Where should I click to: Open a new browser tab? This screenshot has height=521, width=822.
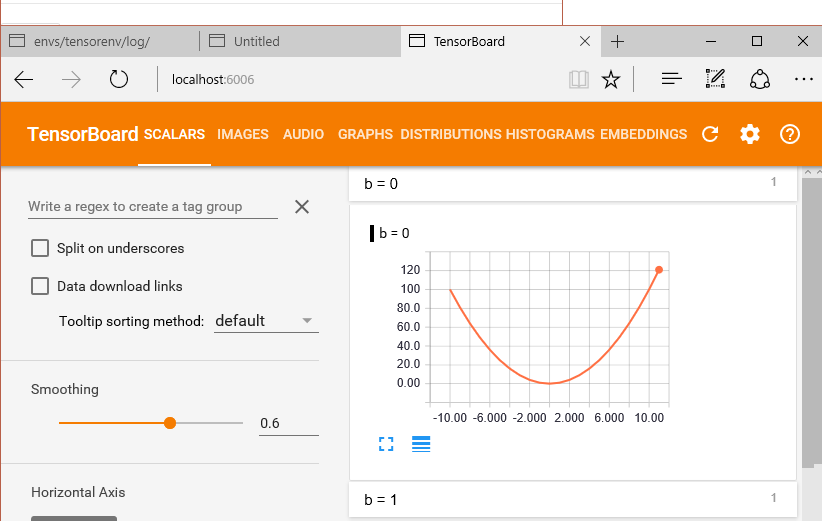click(618, 41)
